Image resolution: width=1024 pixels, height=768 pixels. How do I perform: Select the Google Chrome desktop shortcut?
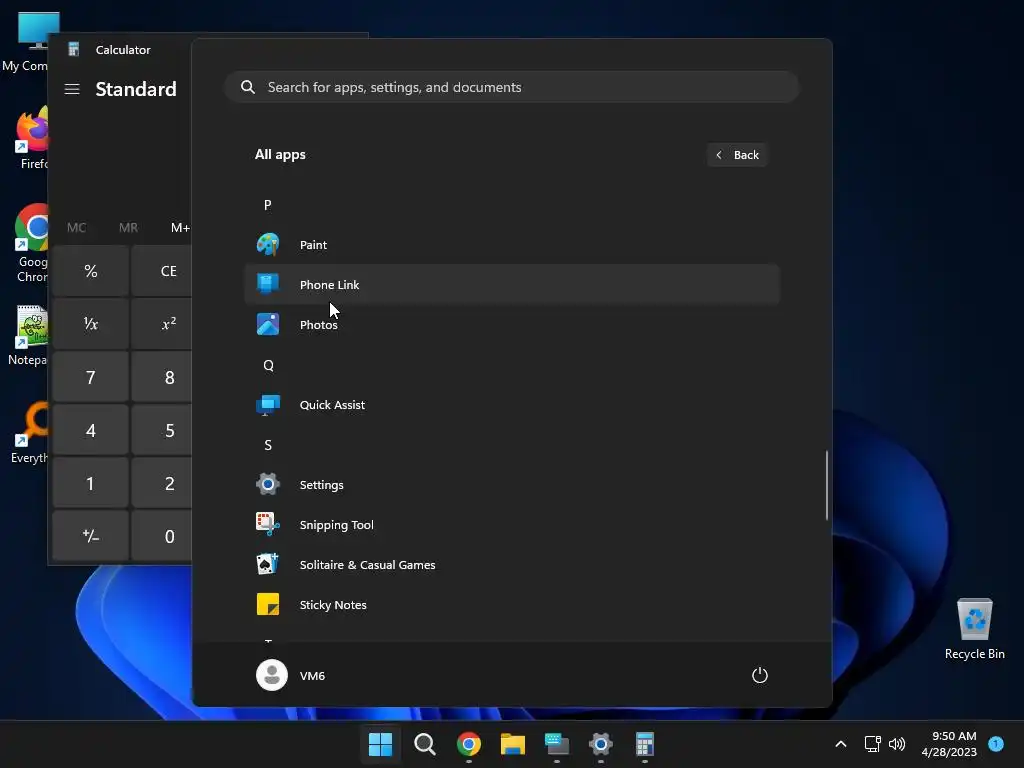(31, 244)
